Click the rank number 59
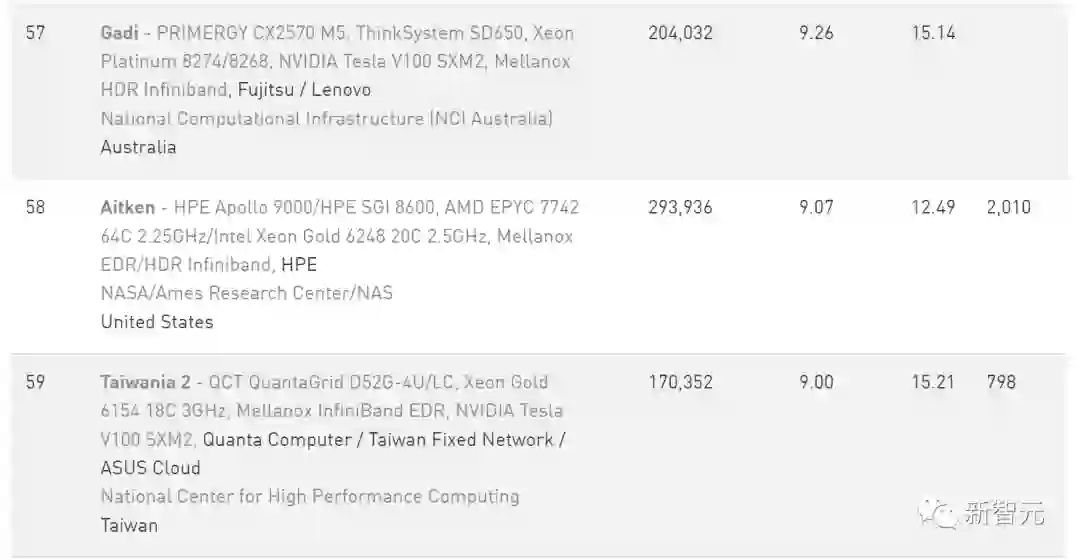The image size is (1080, 560). click(35, 382)
